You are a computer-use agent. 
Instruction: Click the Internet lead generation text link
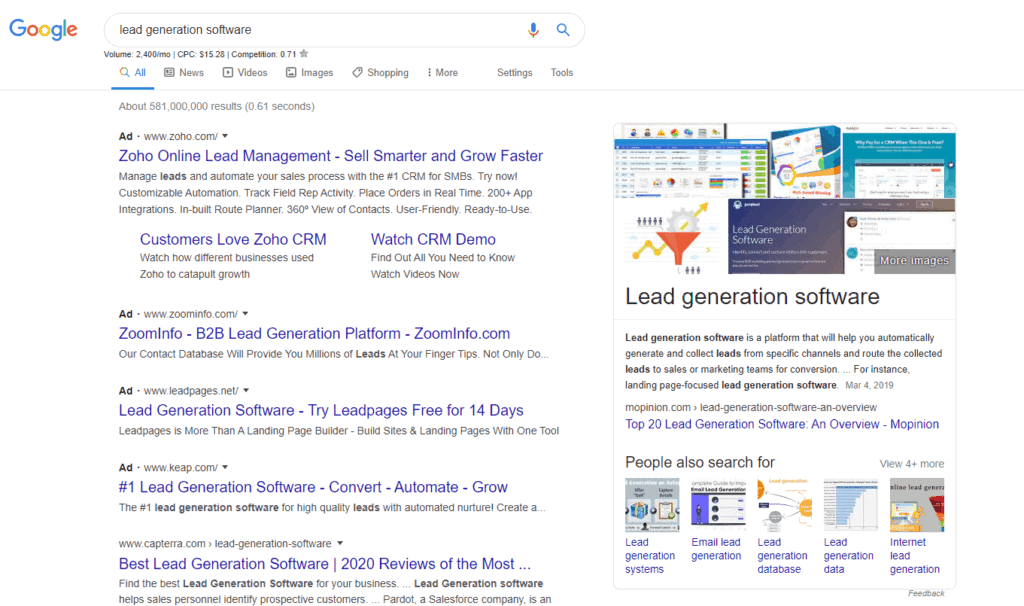(915, 556)
